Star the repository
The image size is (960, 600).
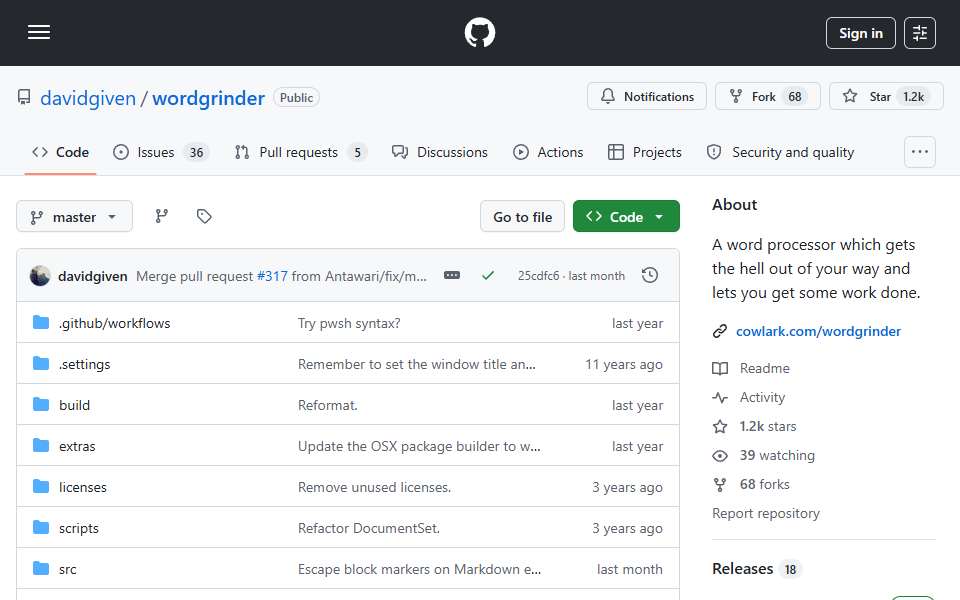[886, 96]
